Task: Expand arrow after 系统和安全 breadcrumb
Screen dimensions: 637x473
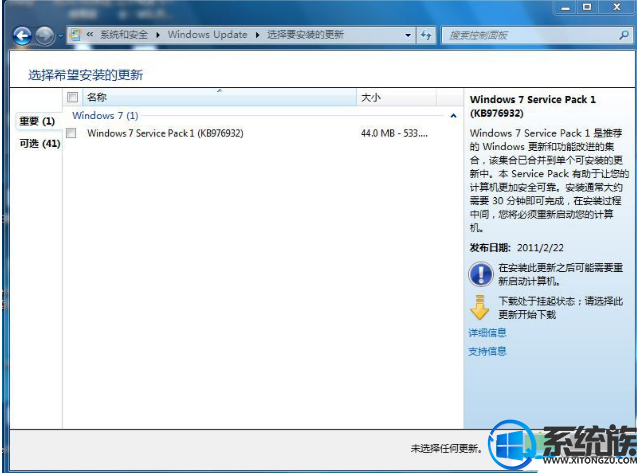Action: (x=158, y=35)
